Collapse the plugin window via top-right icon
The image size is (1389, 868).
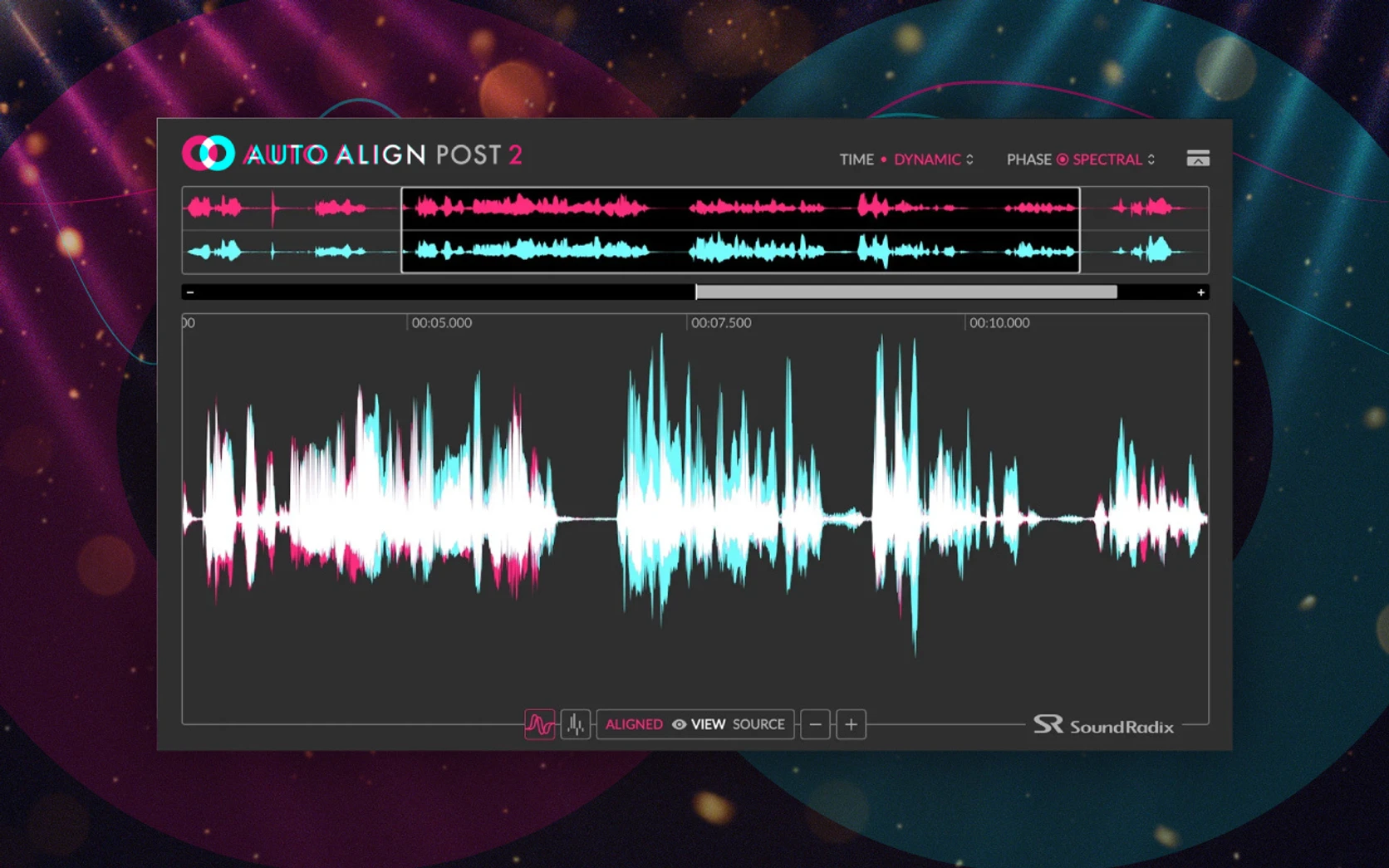(1197, 158)
